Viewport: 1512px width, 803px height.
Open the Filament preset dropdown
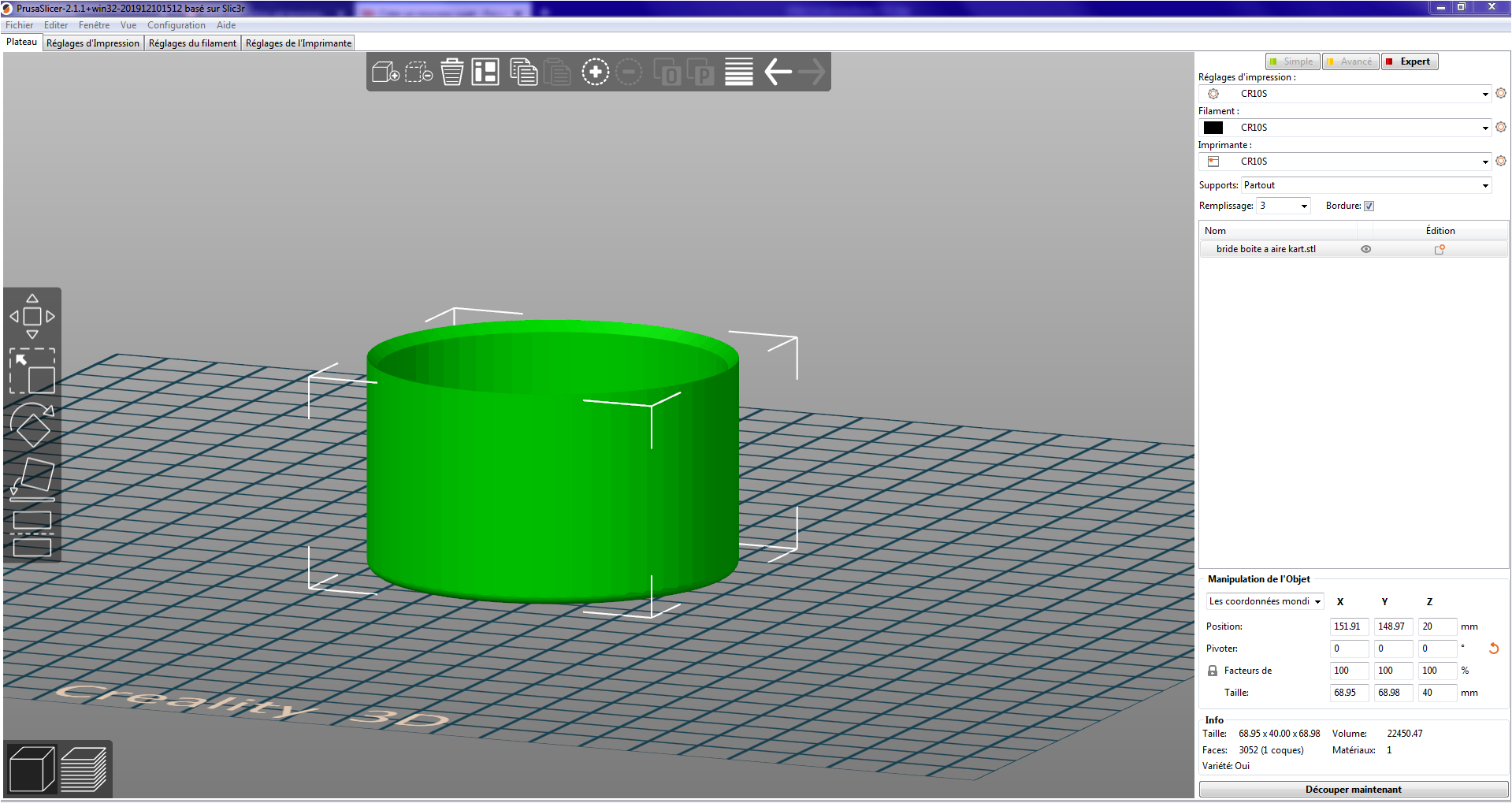1345,128
